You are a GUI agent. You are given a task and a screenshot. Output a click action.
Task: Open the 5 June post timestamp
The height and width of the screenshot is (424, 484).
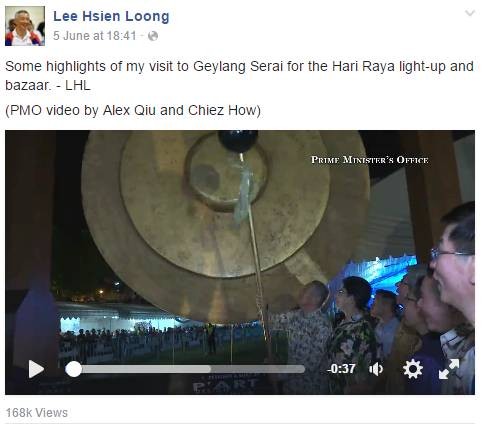coord(95,36)
